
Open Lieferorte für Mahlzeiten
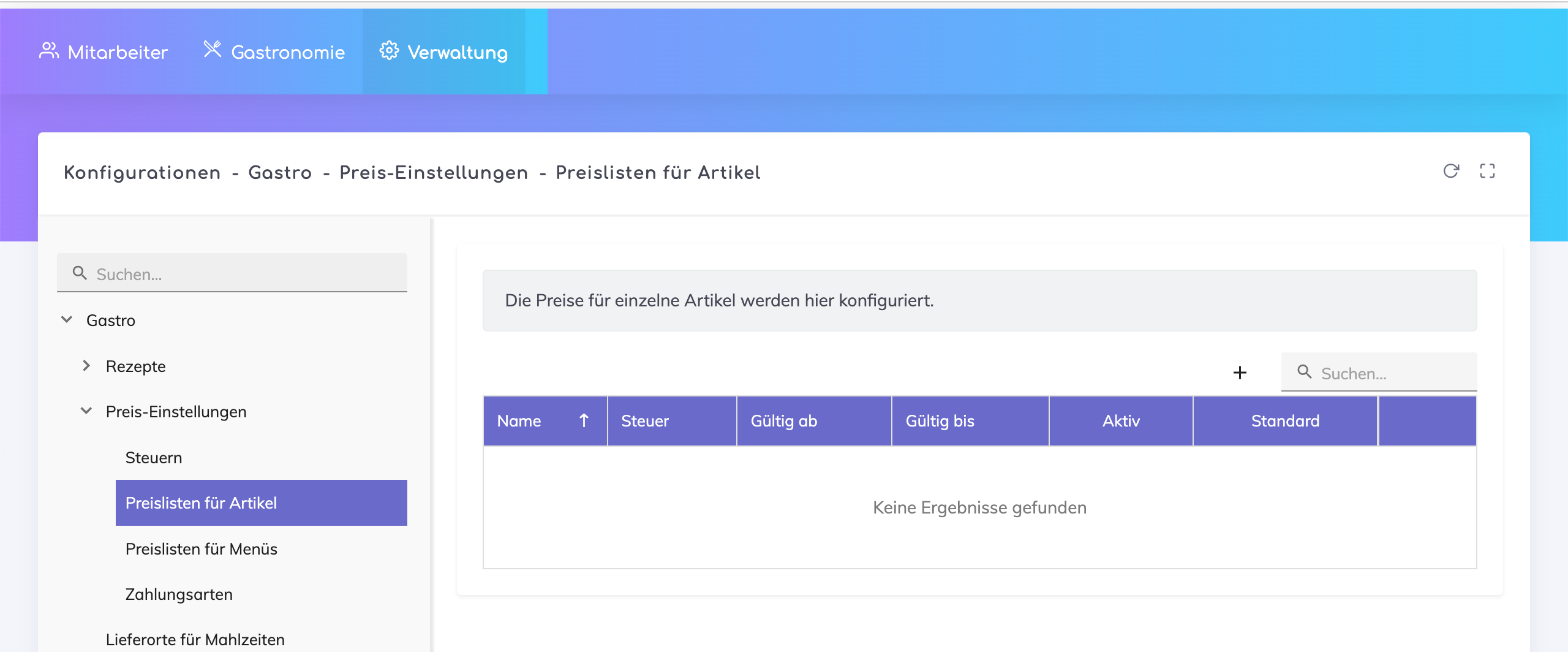point(195,640)
